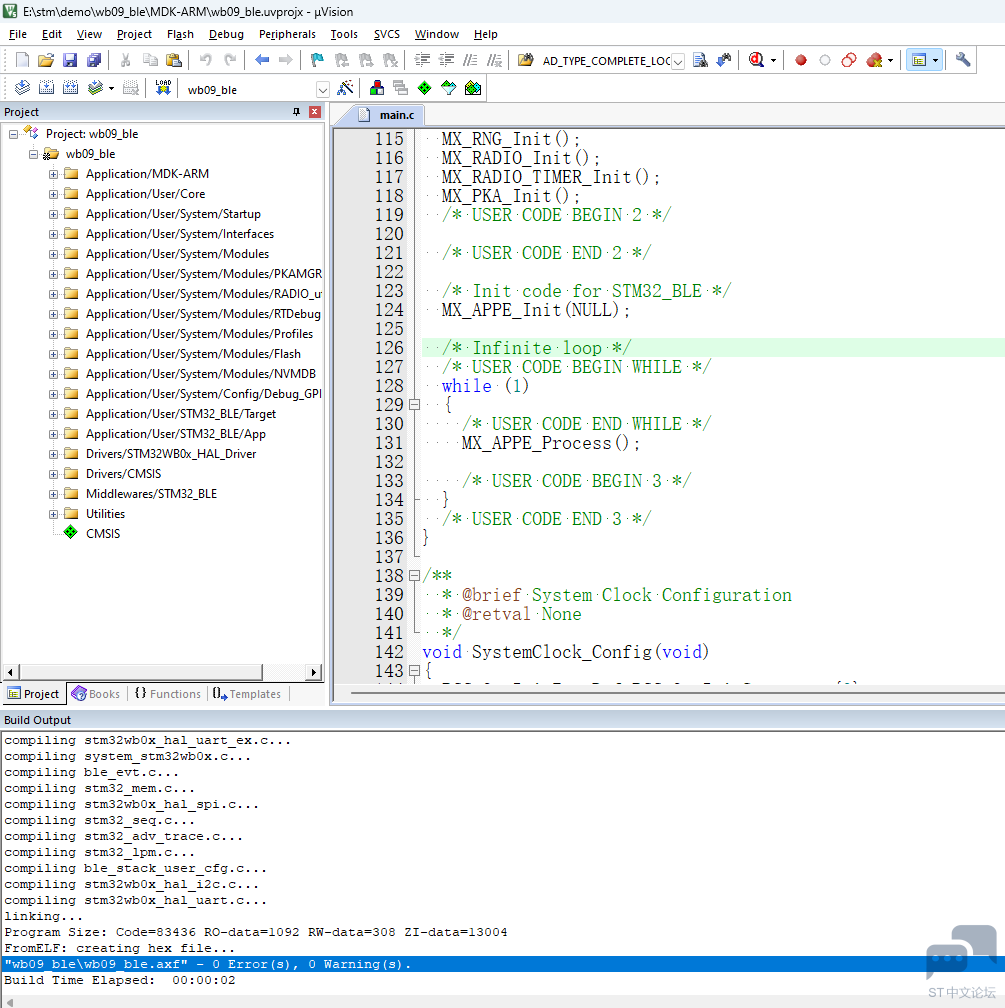The height and width of the screenshot is (1008, 1005).
Task: Open Configuration wrench icon
Action: click(x=963, y=60)
